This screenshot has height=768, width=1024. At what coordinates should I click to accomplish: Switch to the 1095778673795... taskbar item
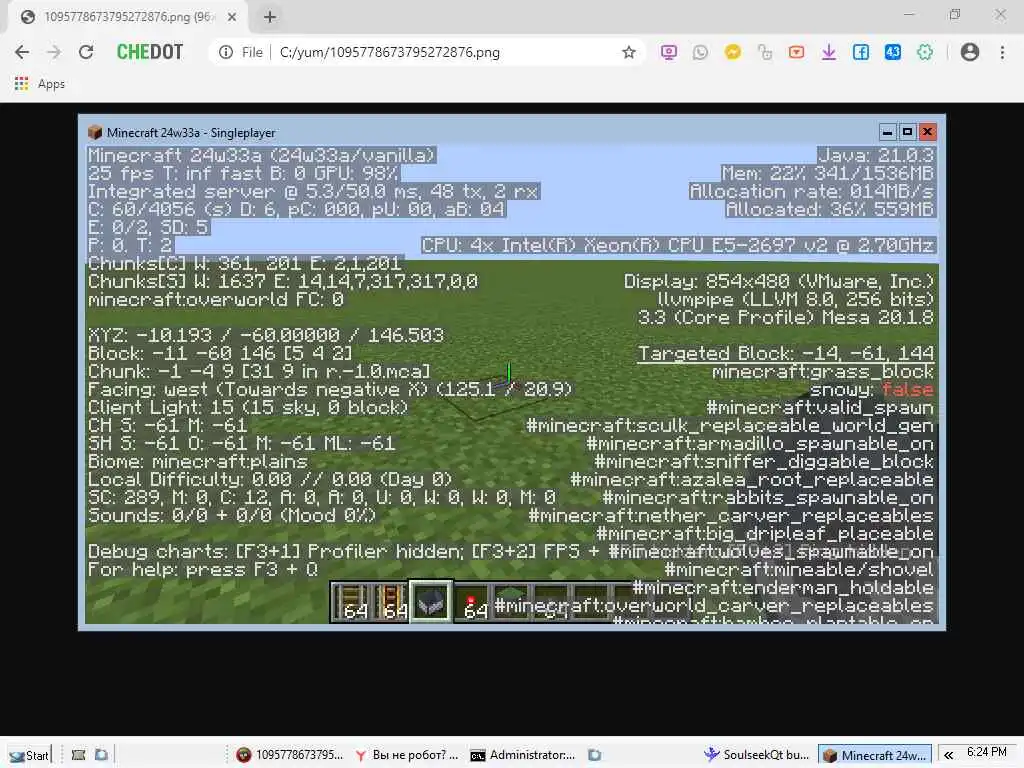[290, 755]
